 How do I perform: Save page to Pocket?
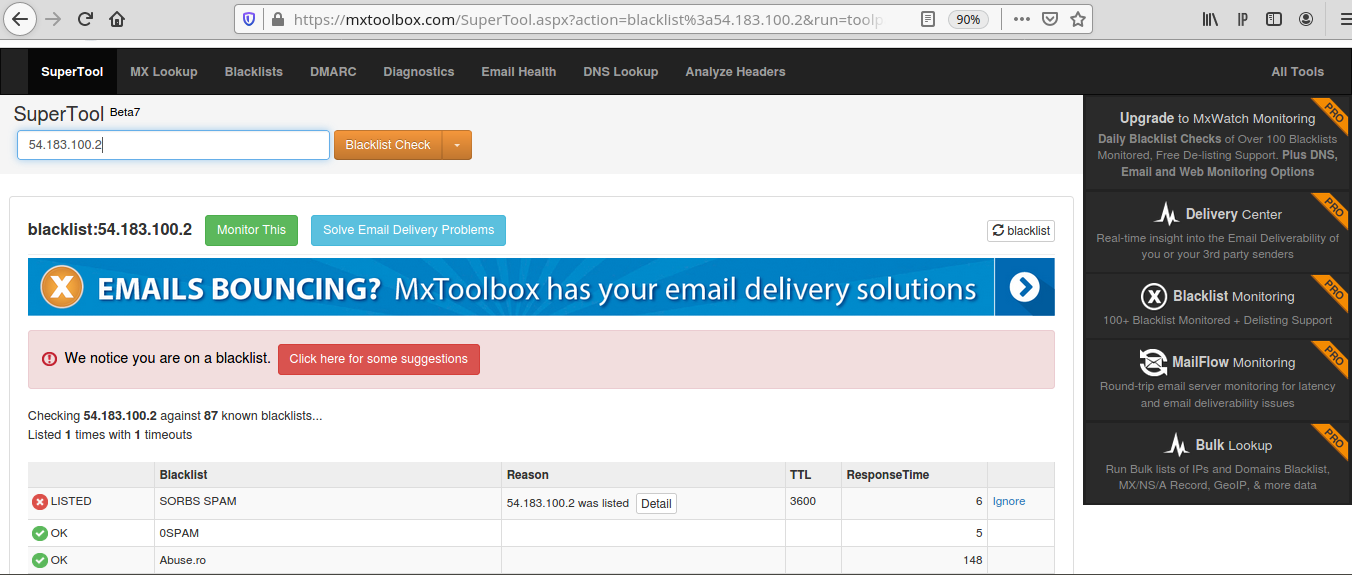[x=1050, y=19]
